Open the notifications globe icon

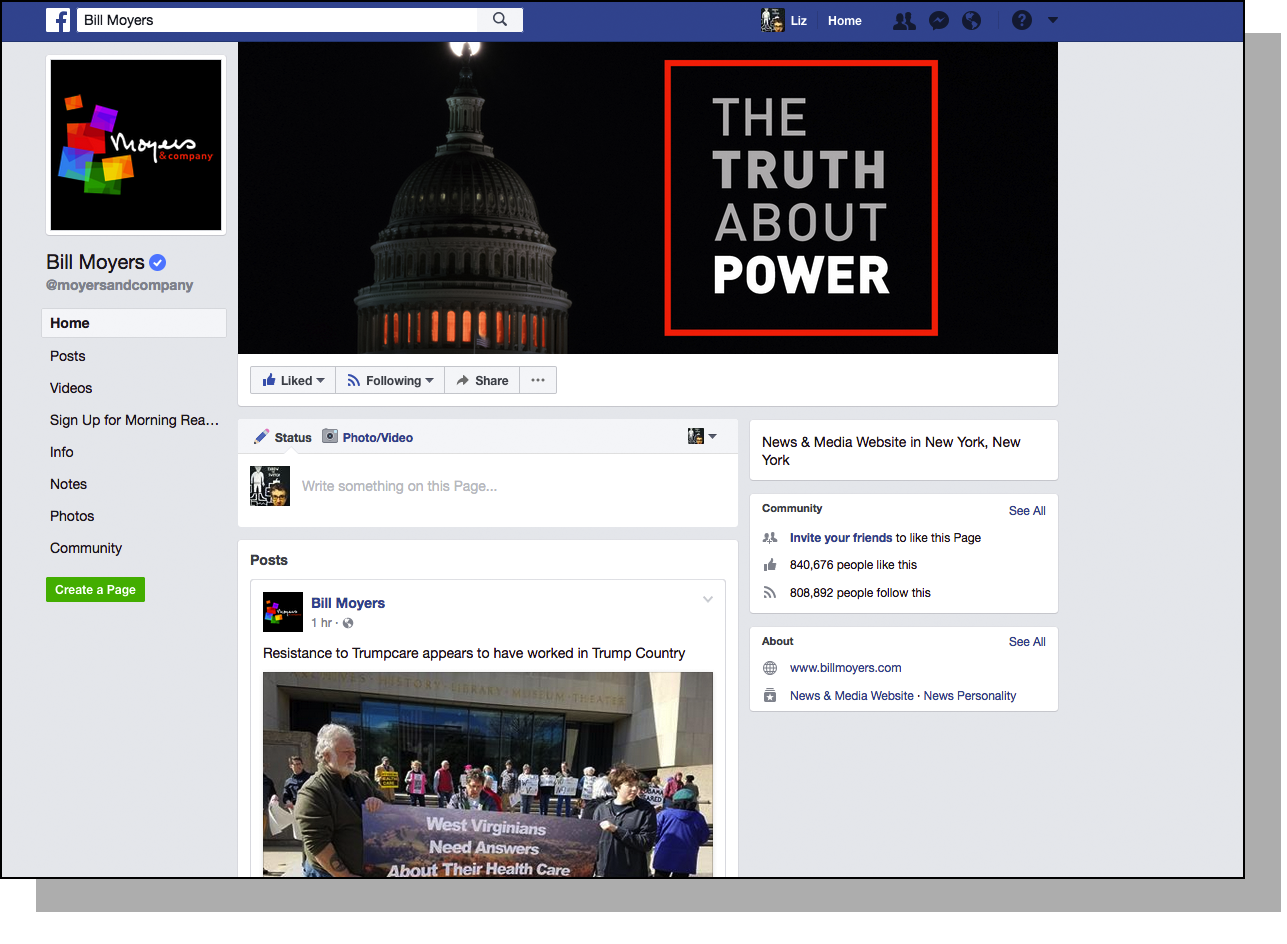pos(971,20)
